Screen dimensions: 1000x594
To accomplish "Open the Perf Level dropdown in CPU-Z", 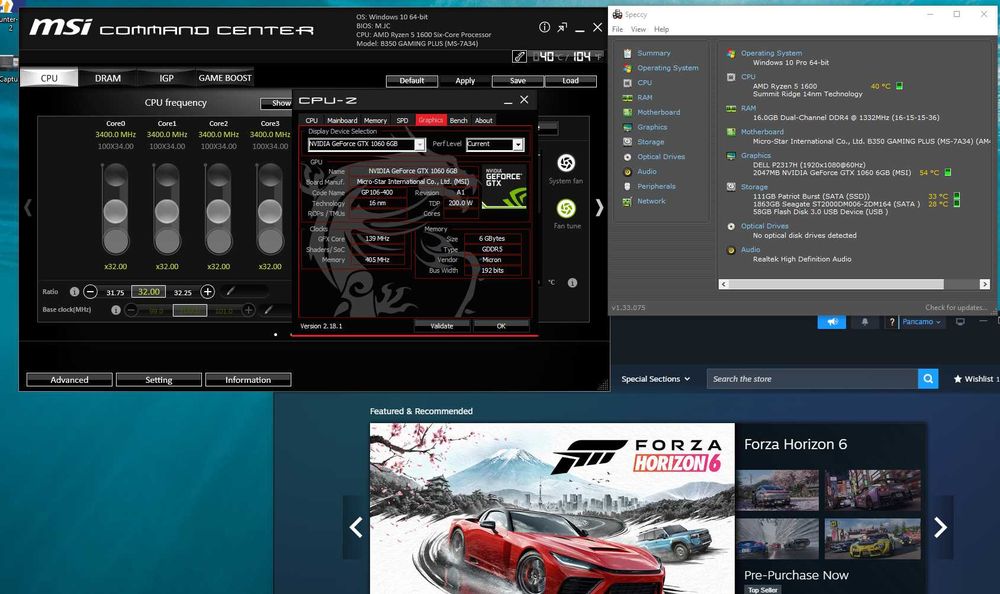I will click(517, 145).
